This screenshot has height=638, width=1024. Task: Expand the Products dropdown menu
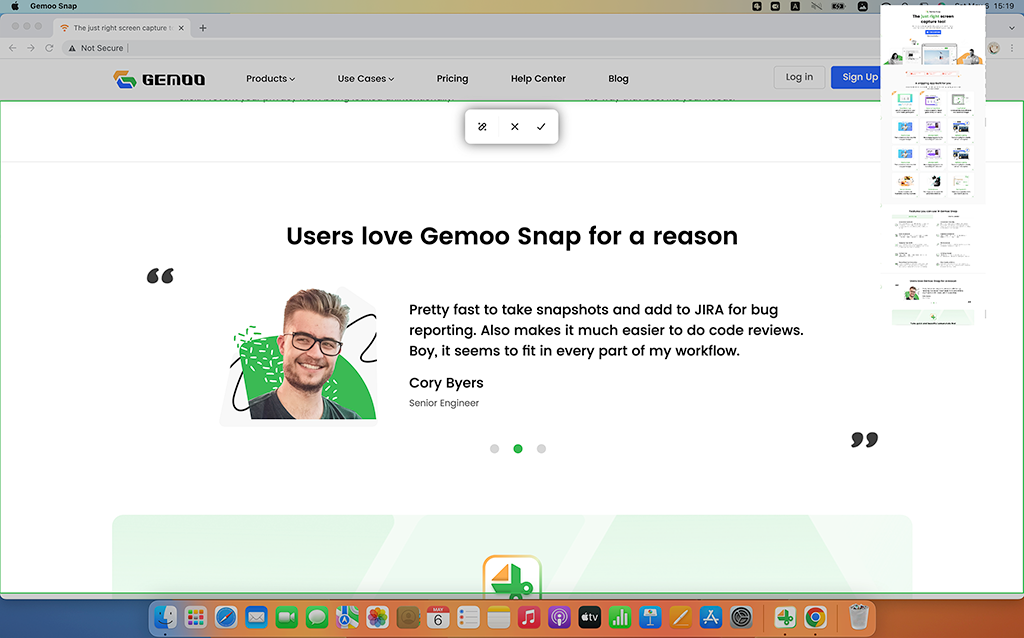pyautogui.click(x=270, y=78)
